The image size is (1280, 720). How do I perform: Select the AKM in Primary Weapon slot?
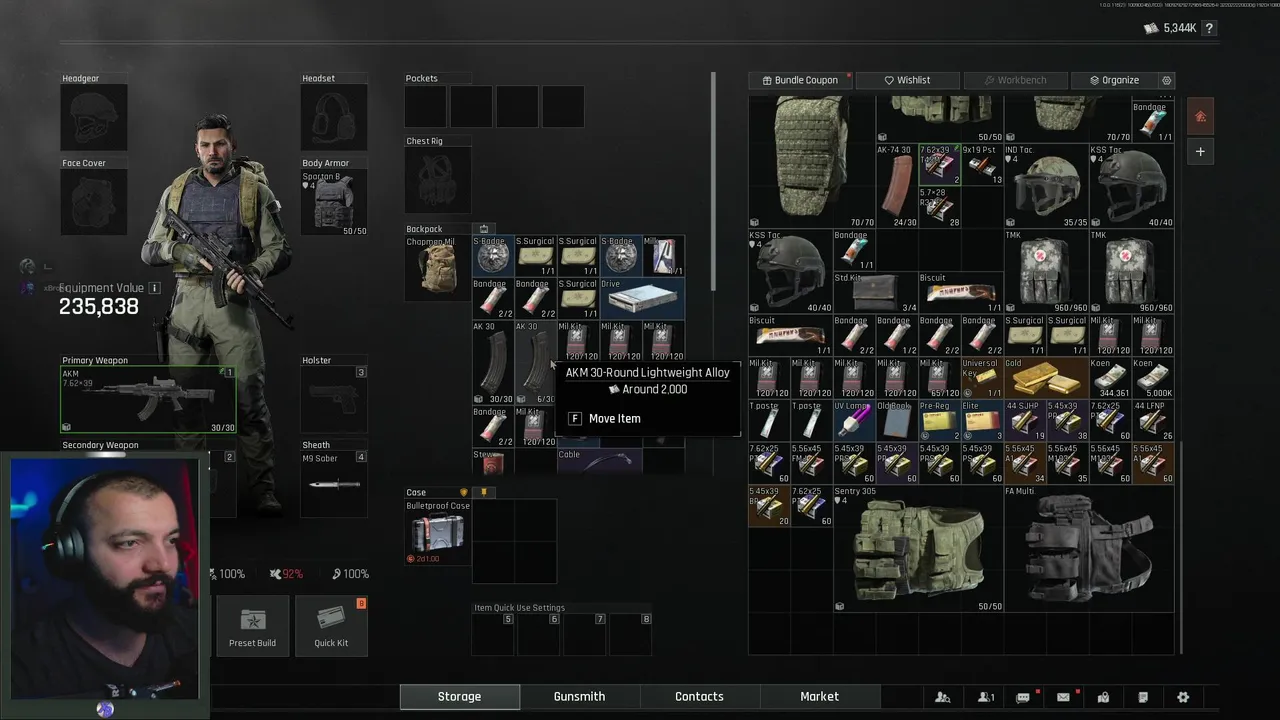(148, 399)
